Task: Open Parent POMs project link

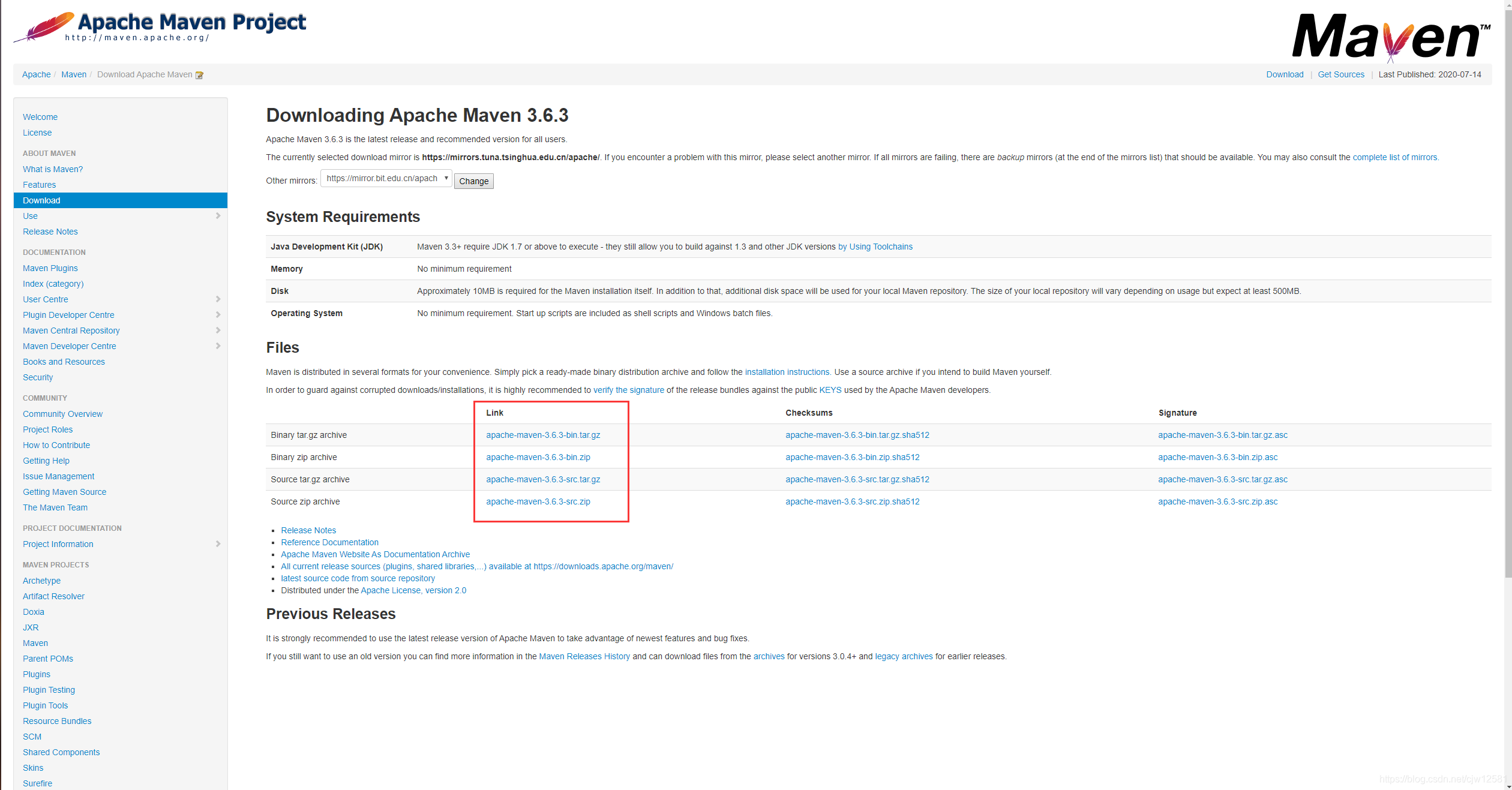Action: pyautogui.click(x=48, y=659)
